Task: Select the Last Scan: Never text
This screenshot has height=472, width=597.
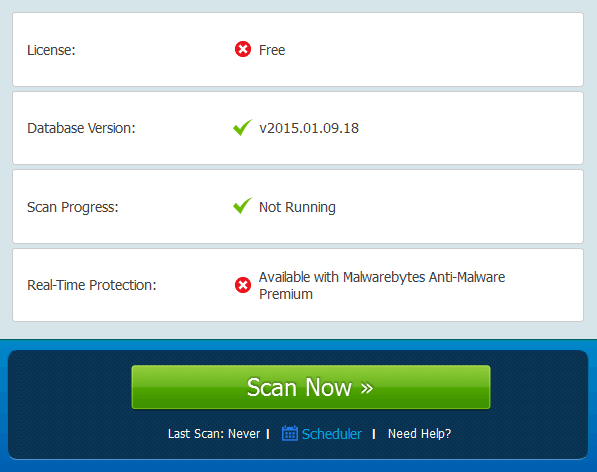Action: coord(214,434)
